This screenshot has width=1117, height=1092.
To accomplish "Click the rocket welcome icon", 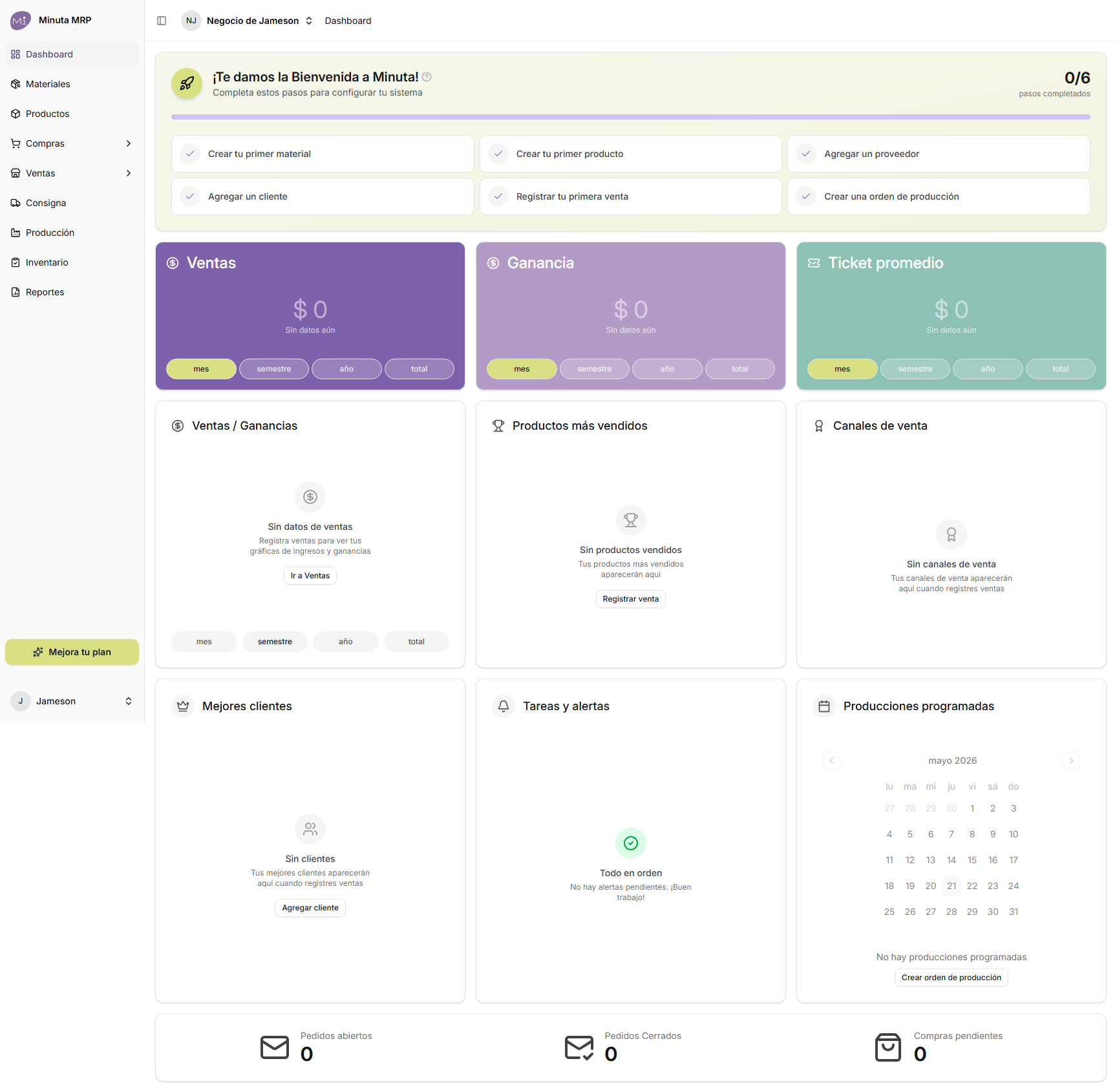I will coord(187,84).
